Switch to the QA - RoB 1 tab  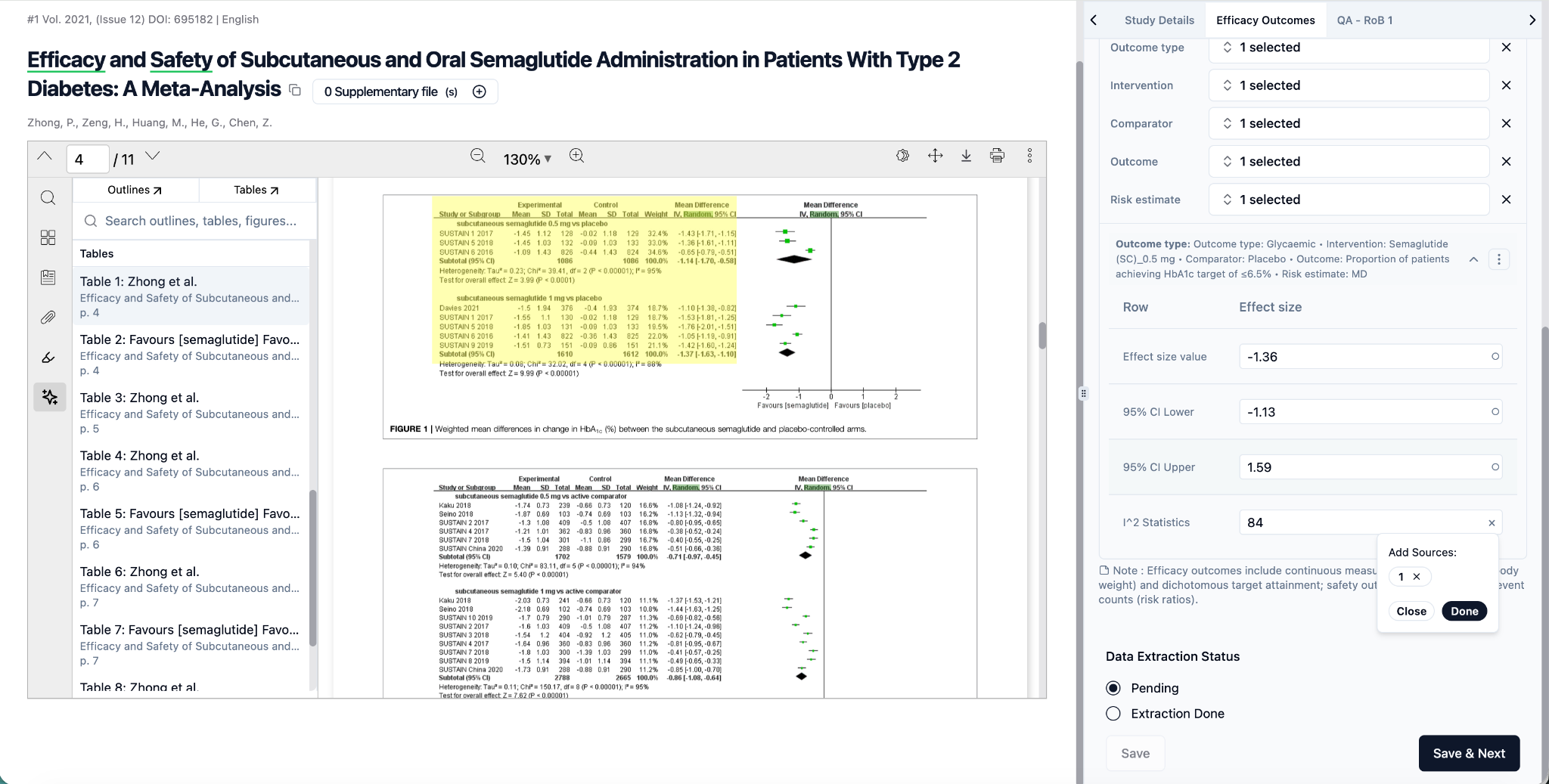pos(1364,20)
